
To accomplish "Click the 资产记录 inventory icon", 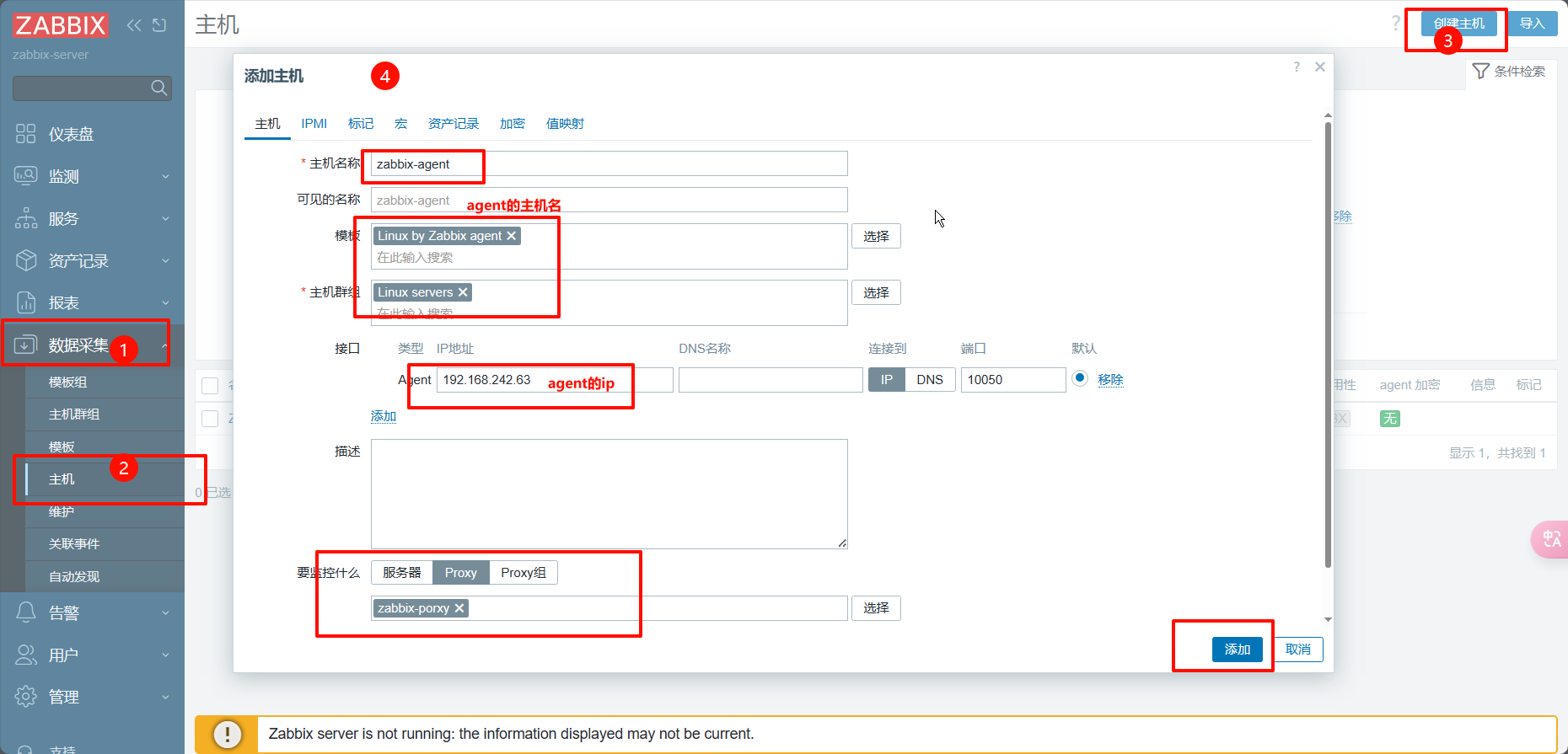I will [x=26, y=260].
